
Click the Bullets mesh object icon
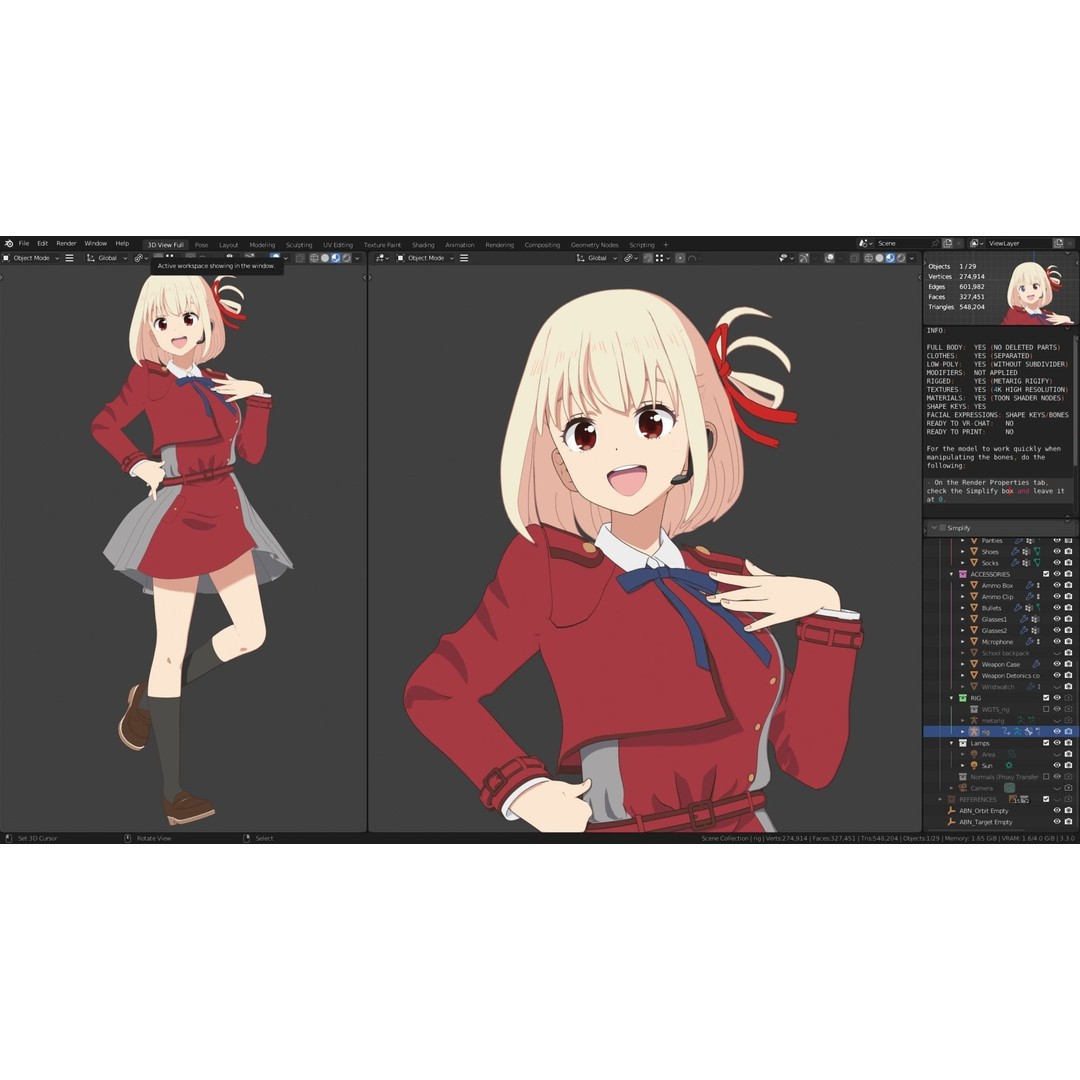click(974, 608)
